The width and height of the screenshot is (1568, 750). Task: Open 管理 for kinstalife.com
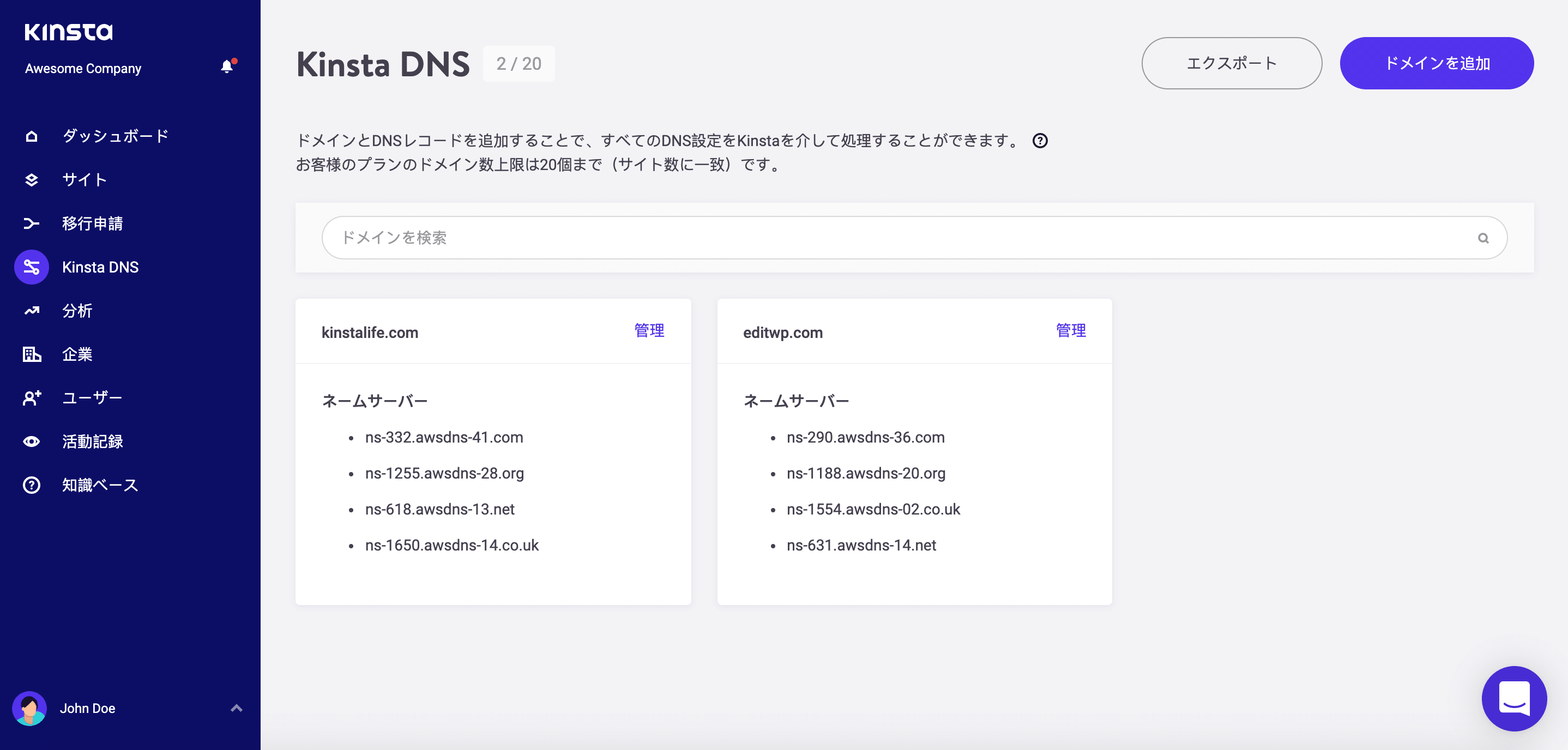click(x=649, y=331)
